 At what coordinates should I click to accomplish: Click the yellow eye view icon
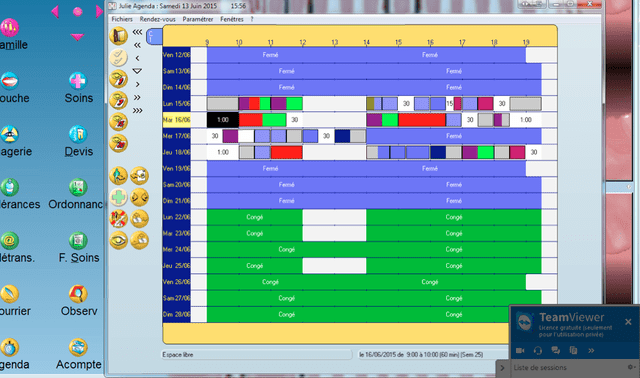[x=118, y=240]
